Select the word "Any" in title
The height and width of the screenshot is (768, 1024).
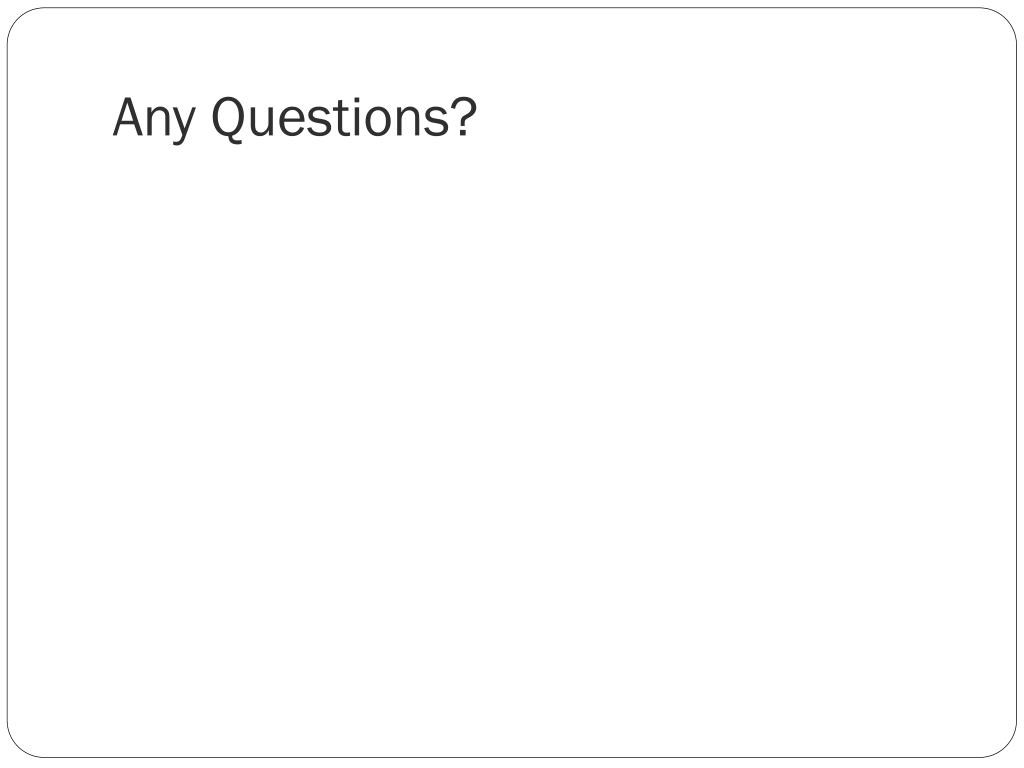pos(154,120)
